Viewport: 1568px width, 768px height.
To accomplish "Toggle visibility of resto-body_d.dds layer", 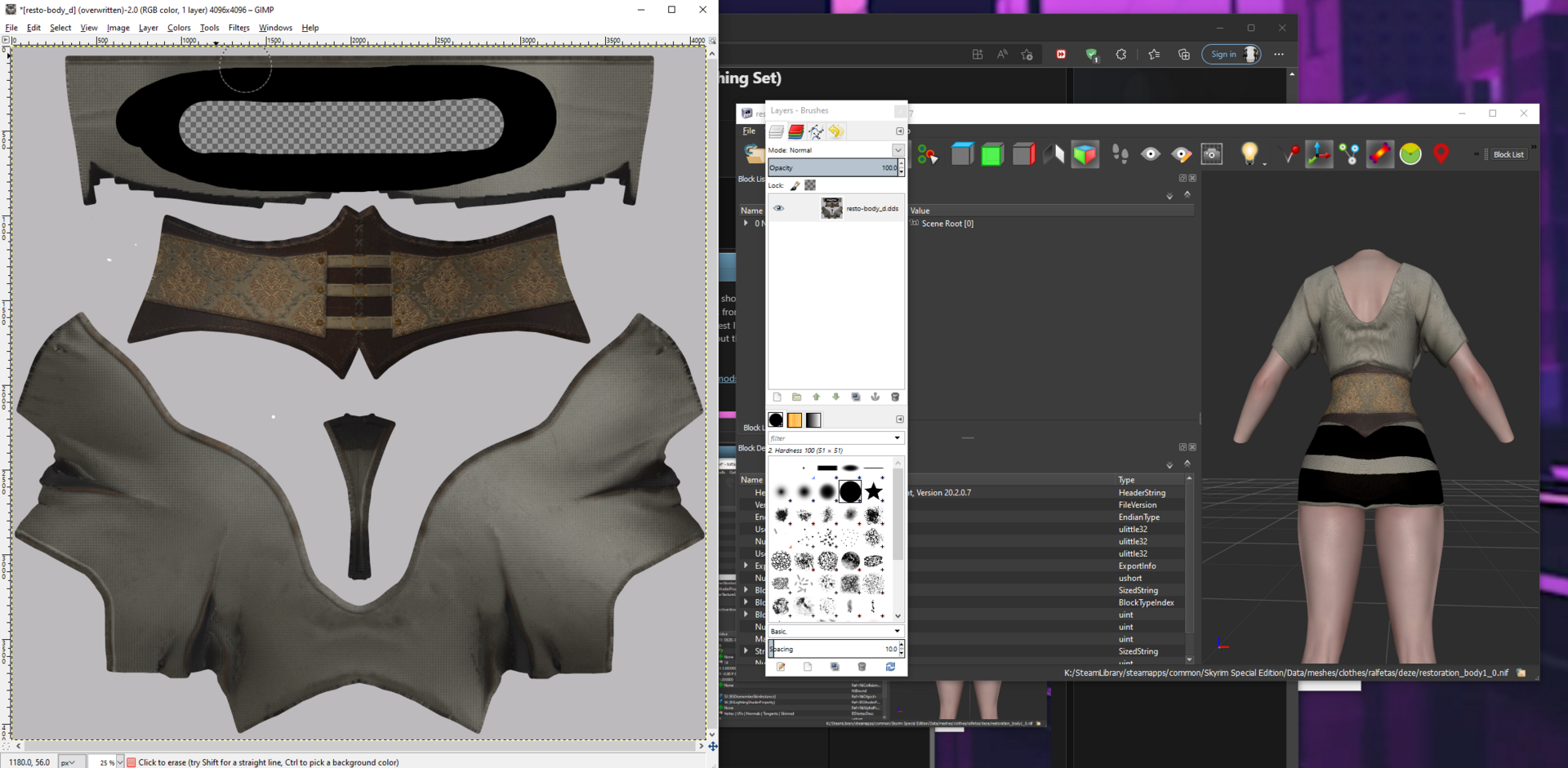I will 778,209.
